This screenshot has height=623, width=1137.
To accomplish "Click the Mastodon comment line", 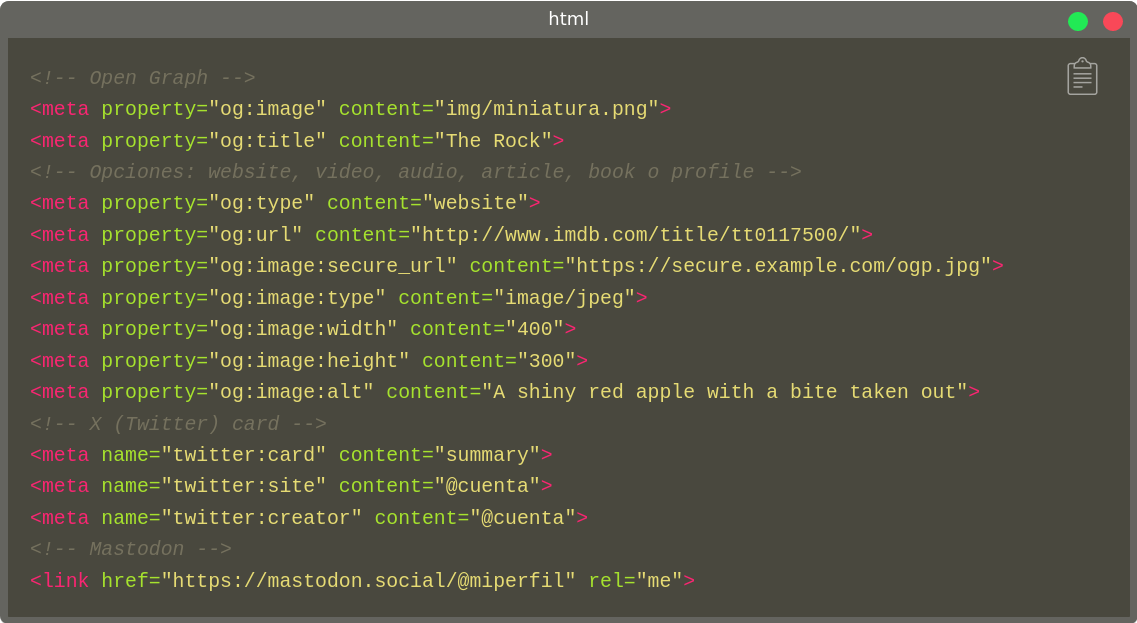I will coord(130,549).
